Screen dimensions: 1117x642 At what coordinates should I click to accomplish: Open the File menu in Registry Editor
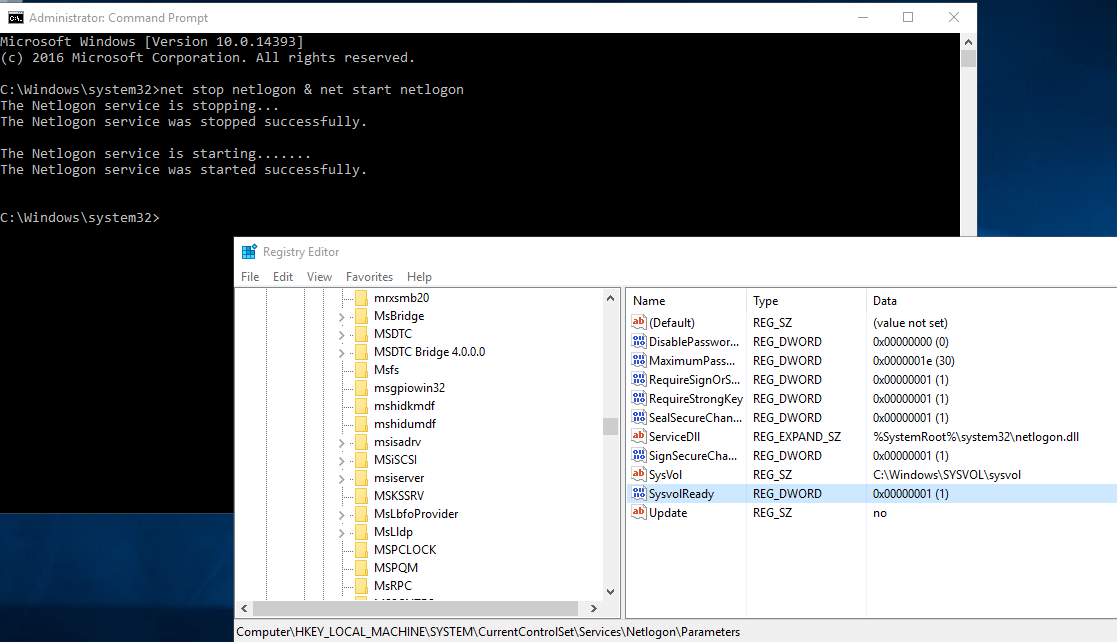point(250,277)
